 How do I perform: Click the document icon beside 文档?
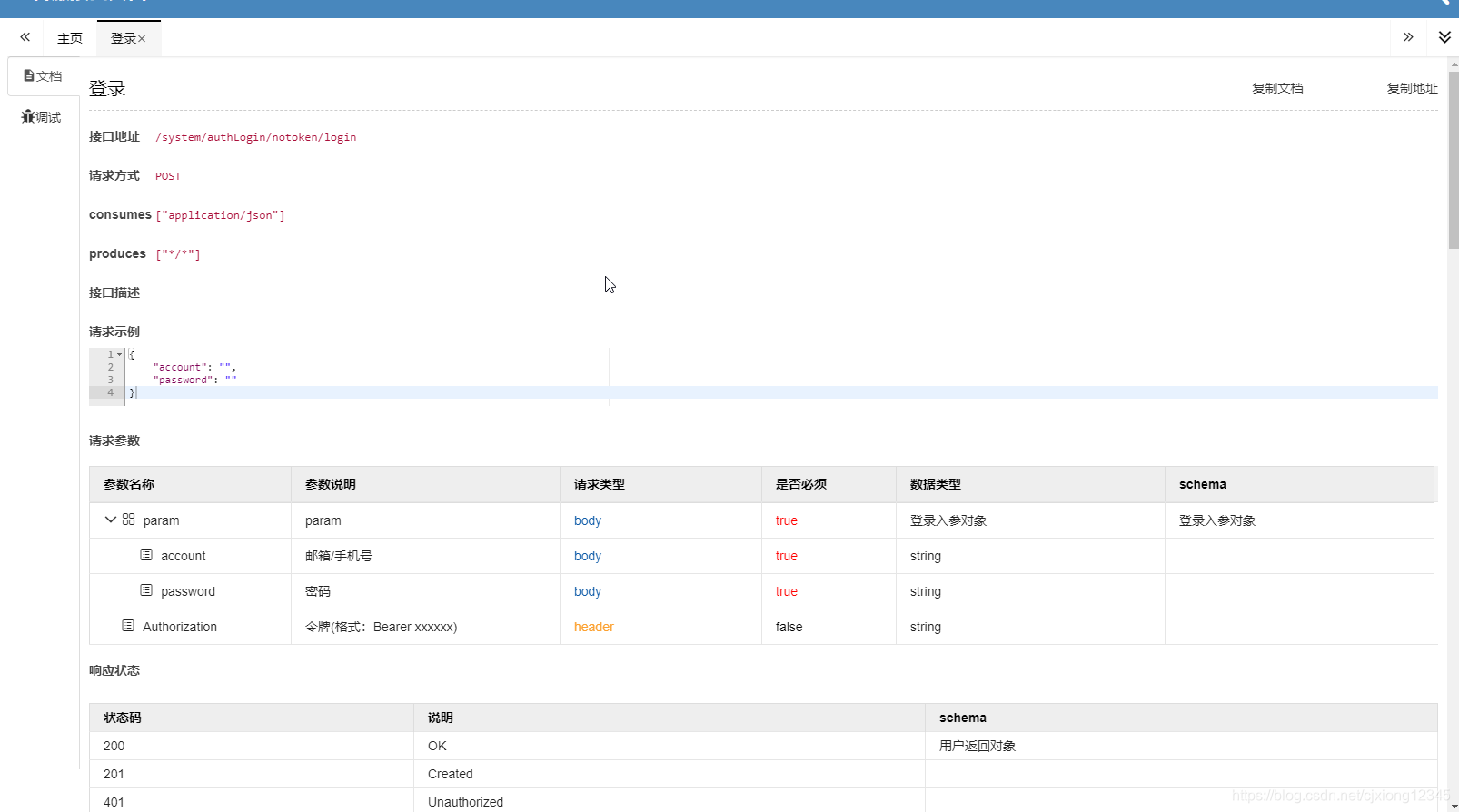(29, 75)
